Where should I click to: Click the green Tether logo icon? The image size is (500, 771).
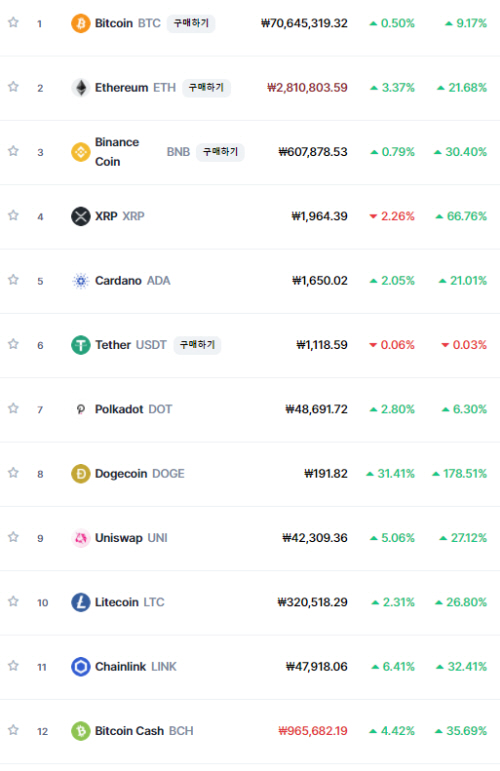[x=81, y=345]
